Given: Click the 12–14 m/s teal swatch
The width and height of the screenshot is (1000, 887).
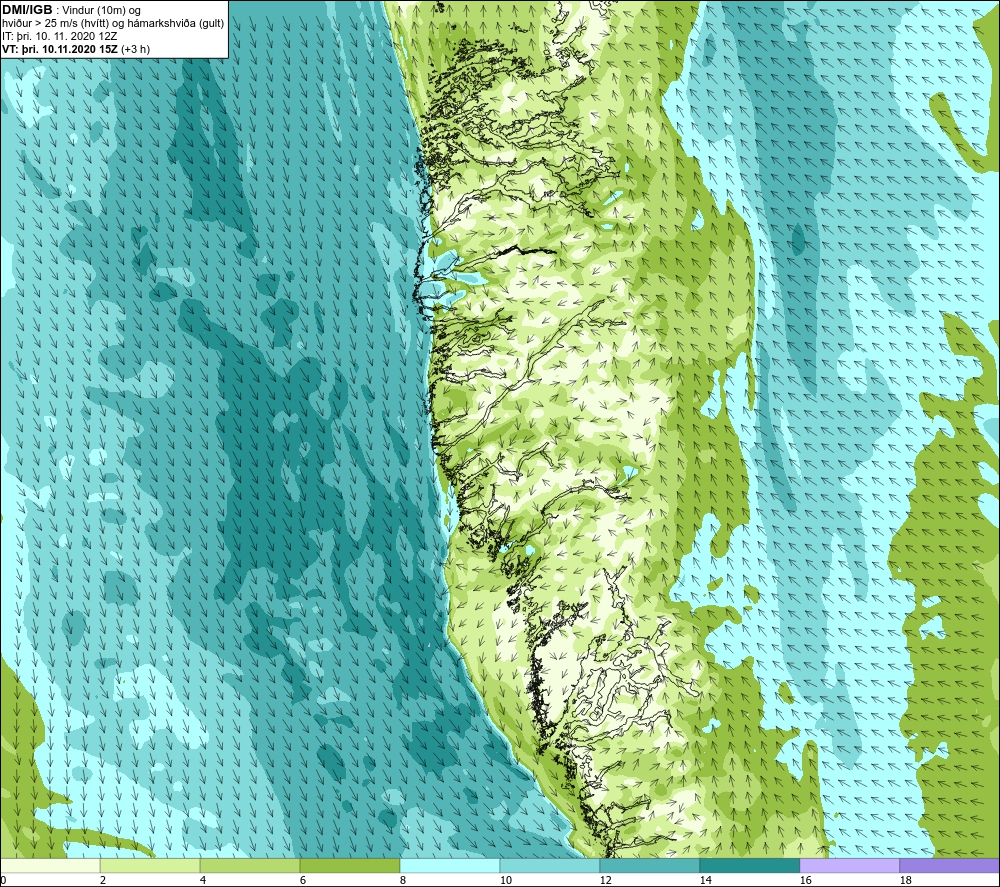Looking at the screenshot, I should coord(649,865).
